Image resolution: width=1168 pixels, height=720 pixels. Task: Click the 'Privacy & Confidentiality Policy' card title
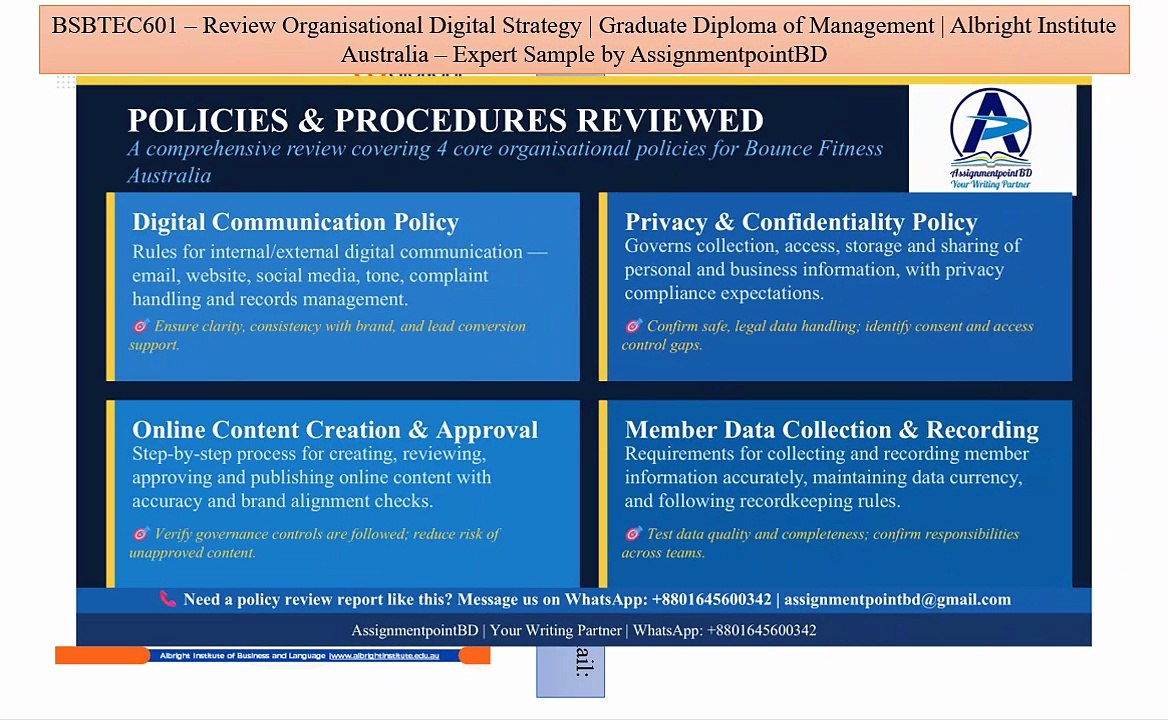tap(801, 222)
